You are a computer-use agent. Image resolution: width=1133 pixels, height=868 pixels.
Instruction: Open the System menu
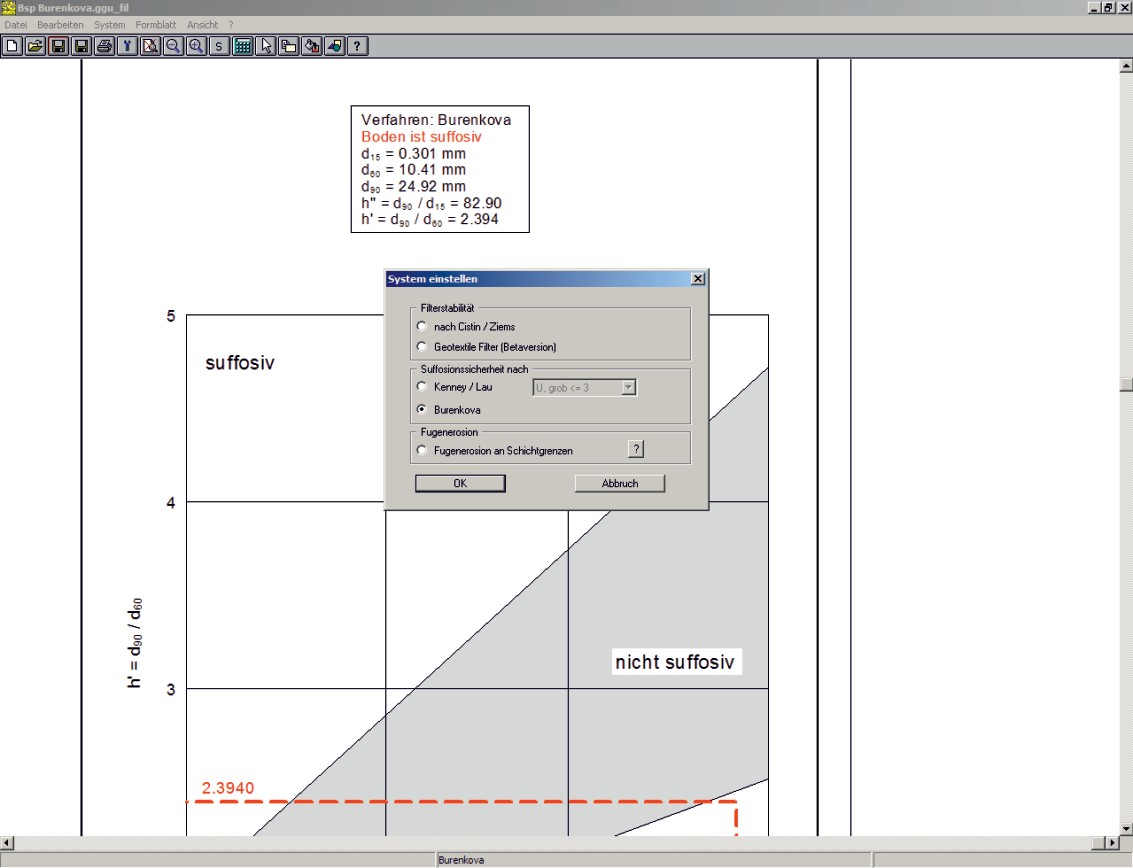coord(109,25)
